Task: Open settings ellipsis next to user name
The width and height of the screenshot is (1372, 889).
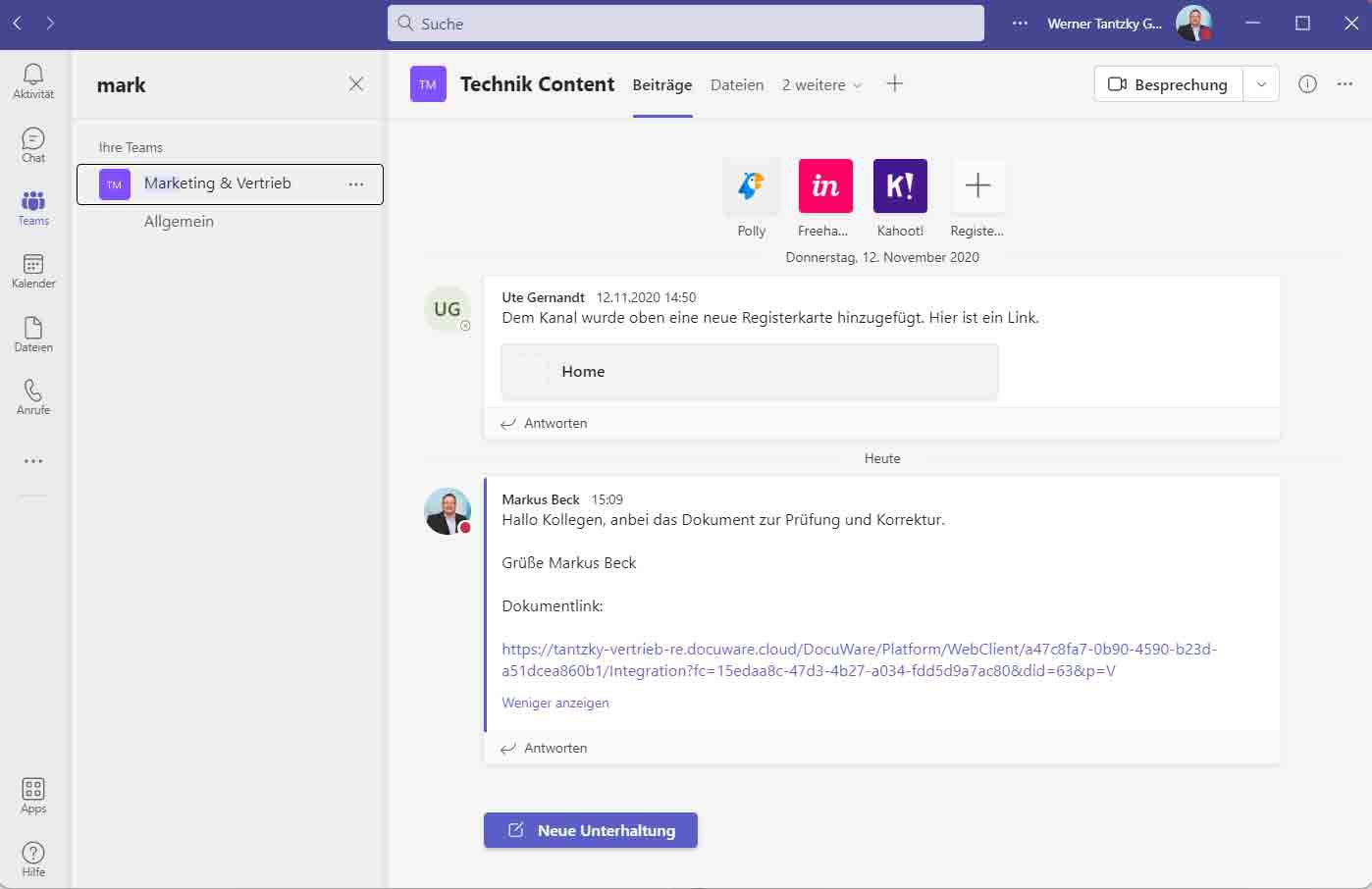Action: 1021,24
